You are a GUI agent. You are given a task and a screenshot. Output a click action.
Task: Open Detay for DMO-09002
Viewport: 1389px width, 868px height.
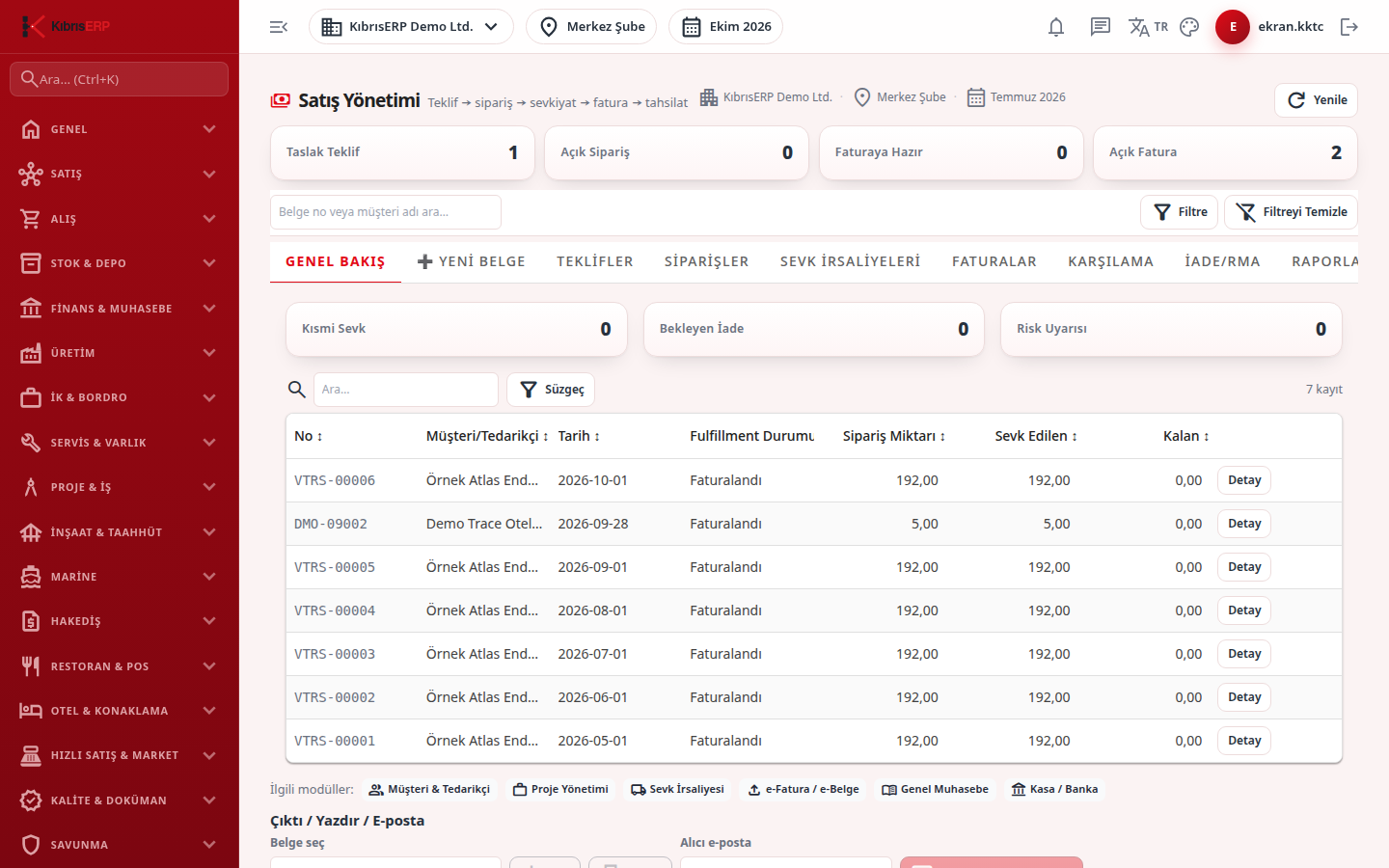(x=1244, y=524)
